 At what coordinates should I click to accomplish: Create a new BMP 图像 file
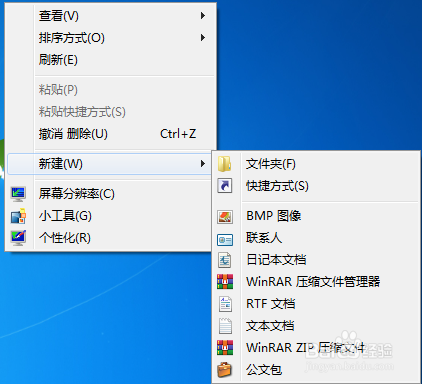point(316,216)
